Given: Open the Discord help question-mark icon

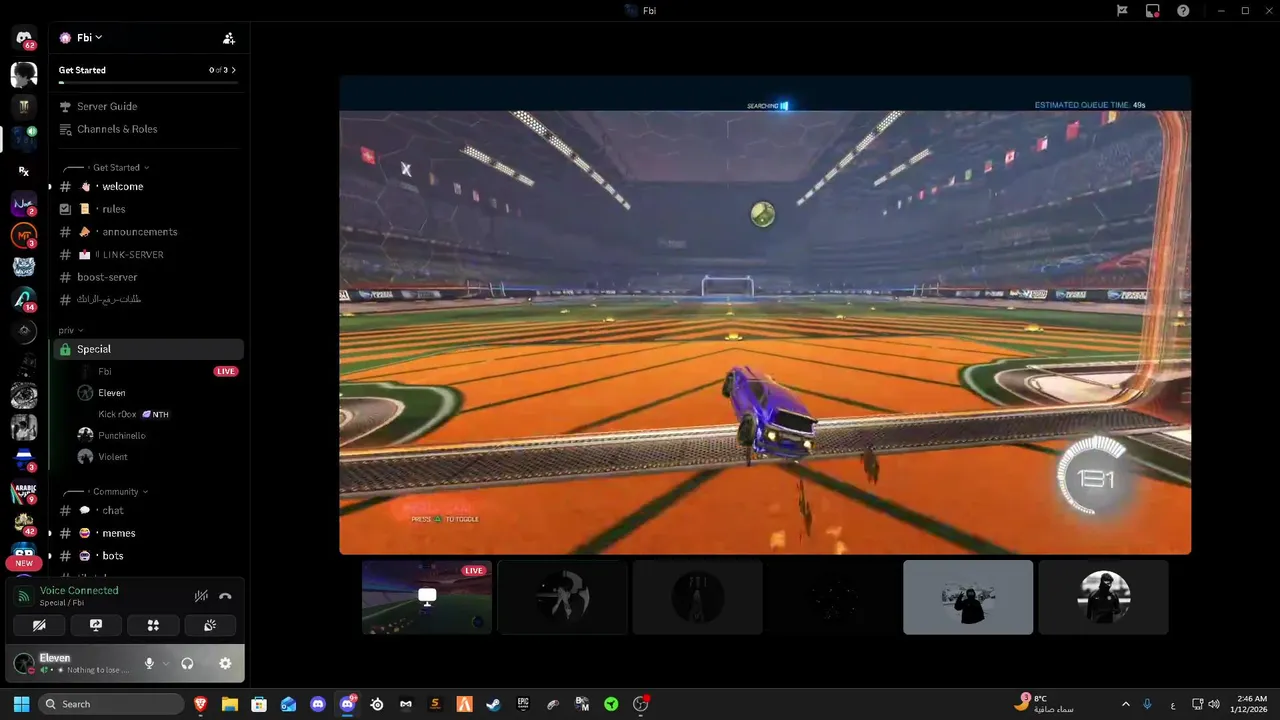Looking at the screenshot, I should 1184,11.
